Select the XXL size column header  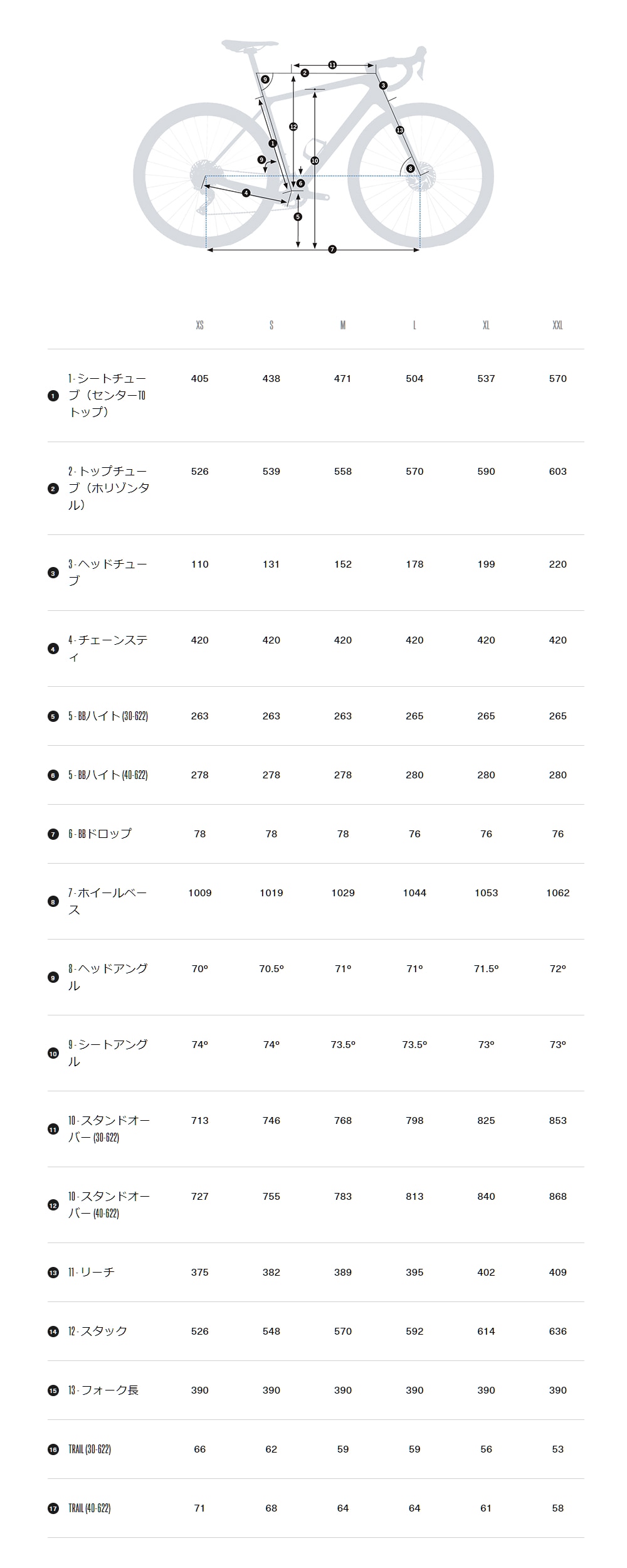point(557,325)
